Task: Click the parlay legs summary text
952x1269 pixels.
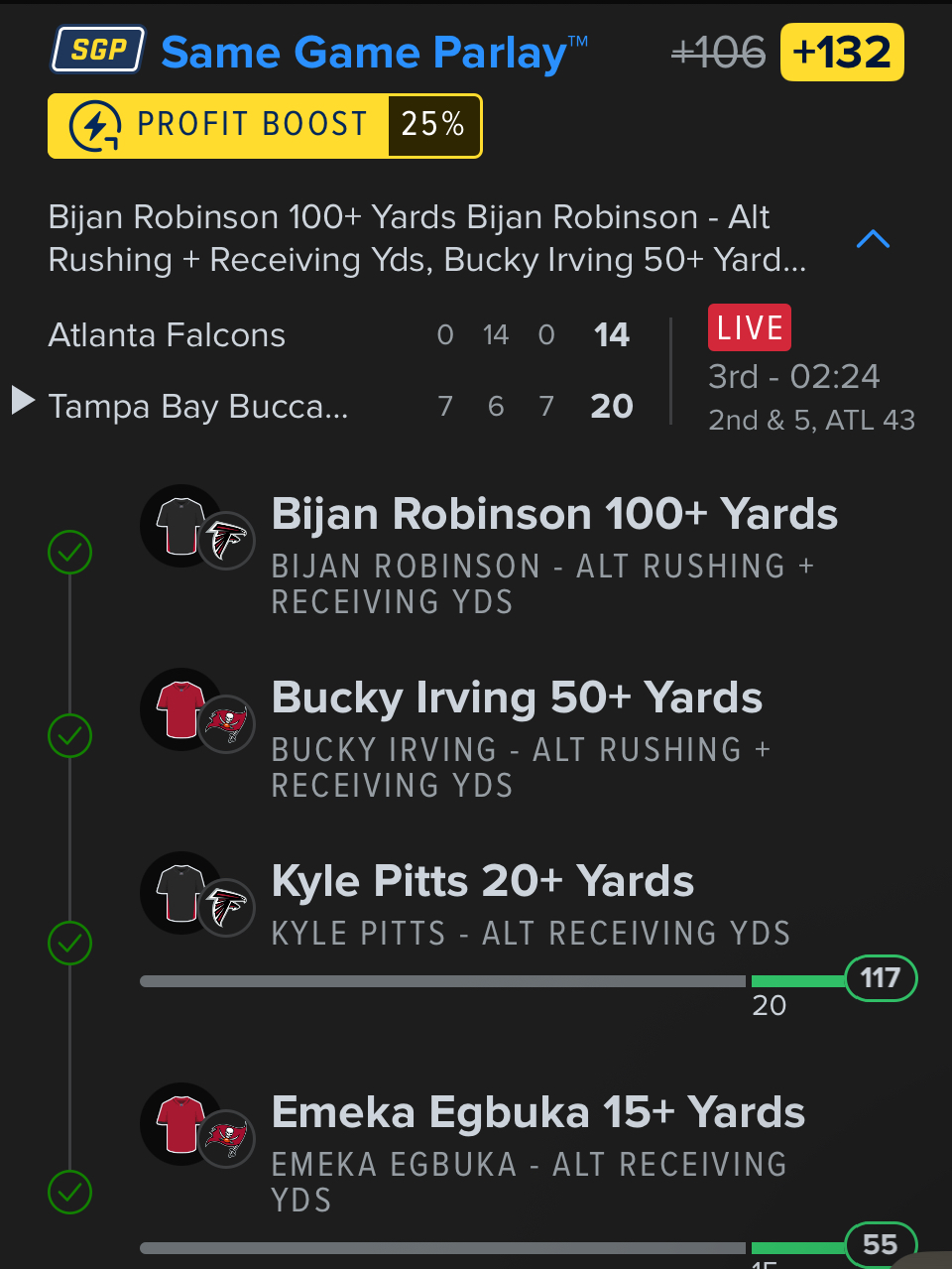Action: tap(426, 238)
